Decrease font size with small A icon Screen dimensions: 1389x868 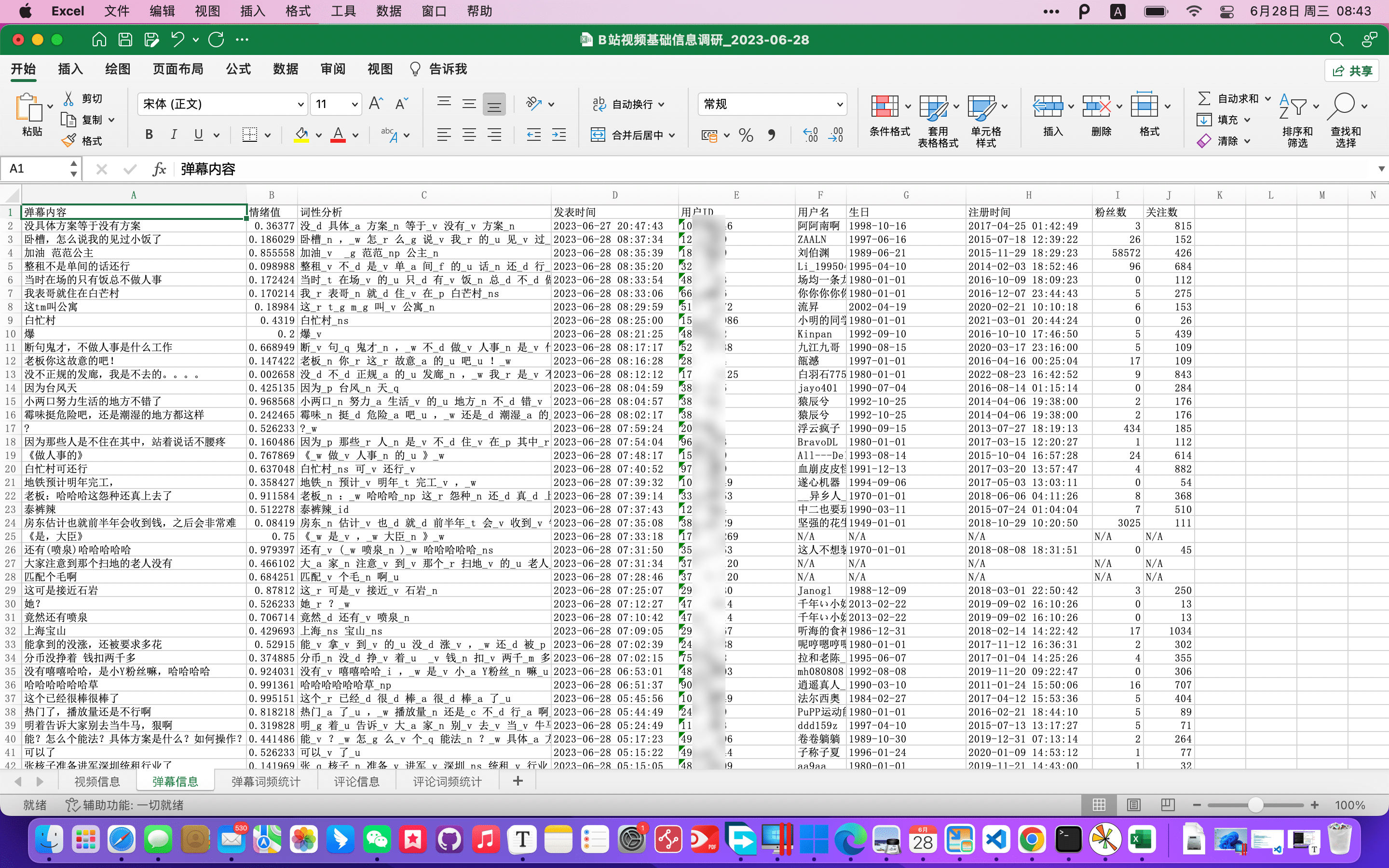tap(402, 104)
